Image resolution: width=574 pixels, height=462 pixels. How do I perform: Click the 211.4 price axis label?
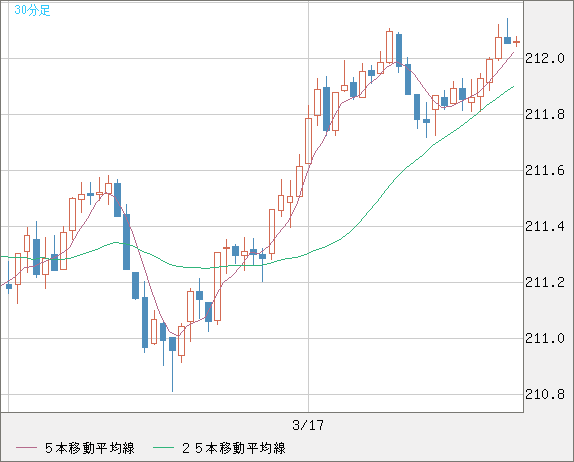545,227
